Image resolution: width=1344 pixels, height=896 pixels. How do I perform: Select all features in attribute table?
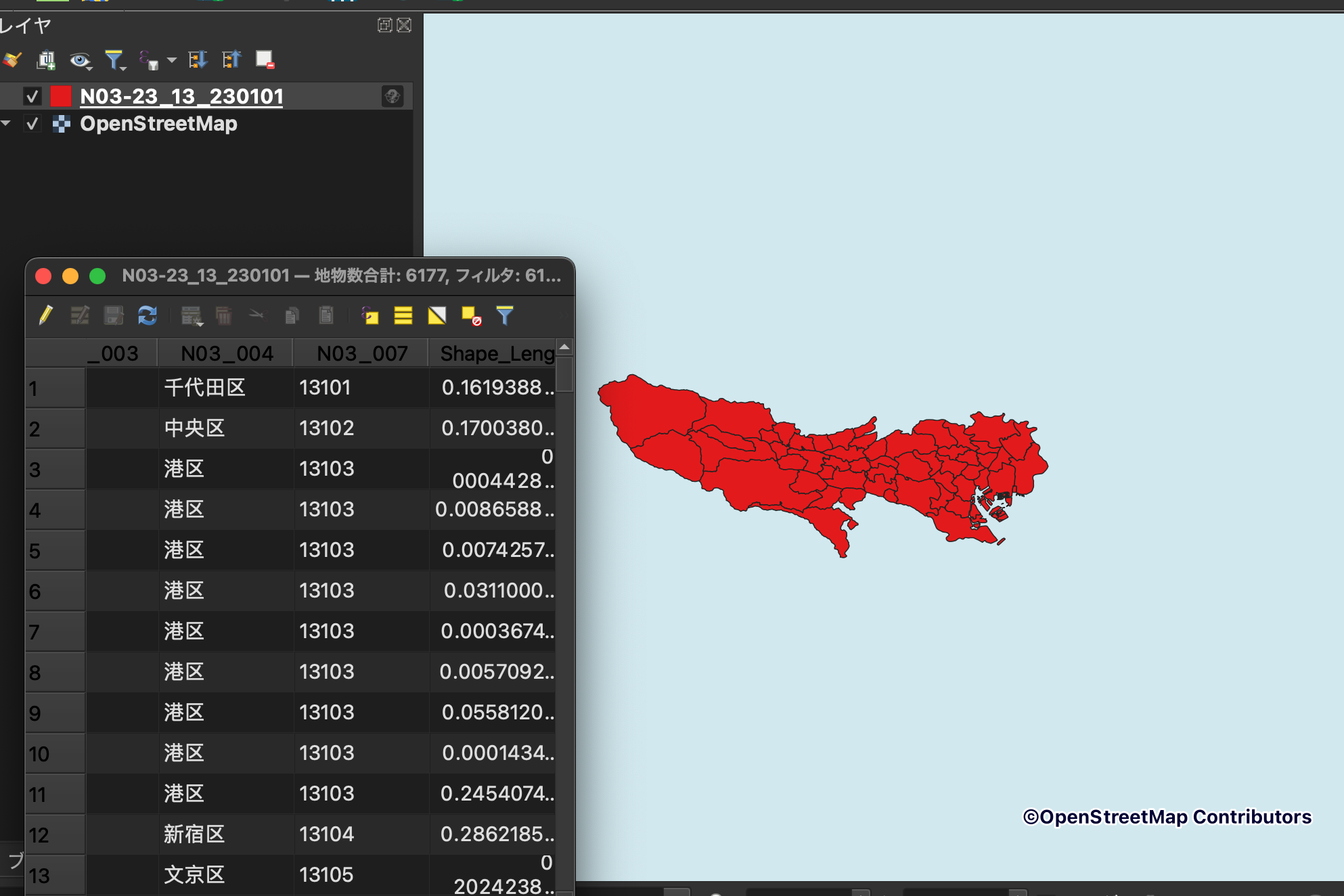point(403,315)
